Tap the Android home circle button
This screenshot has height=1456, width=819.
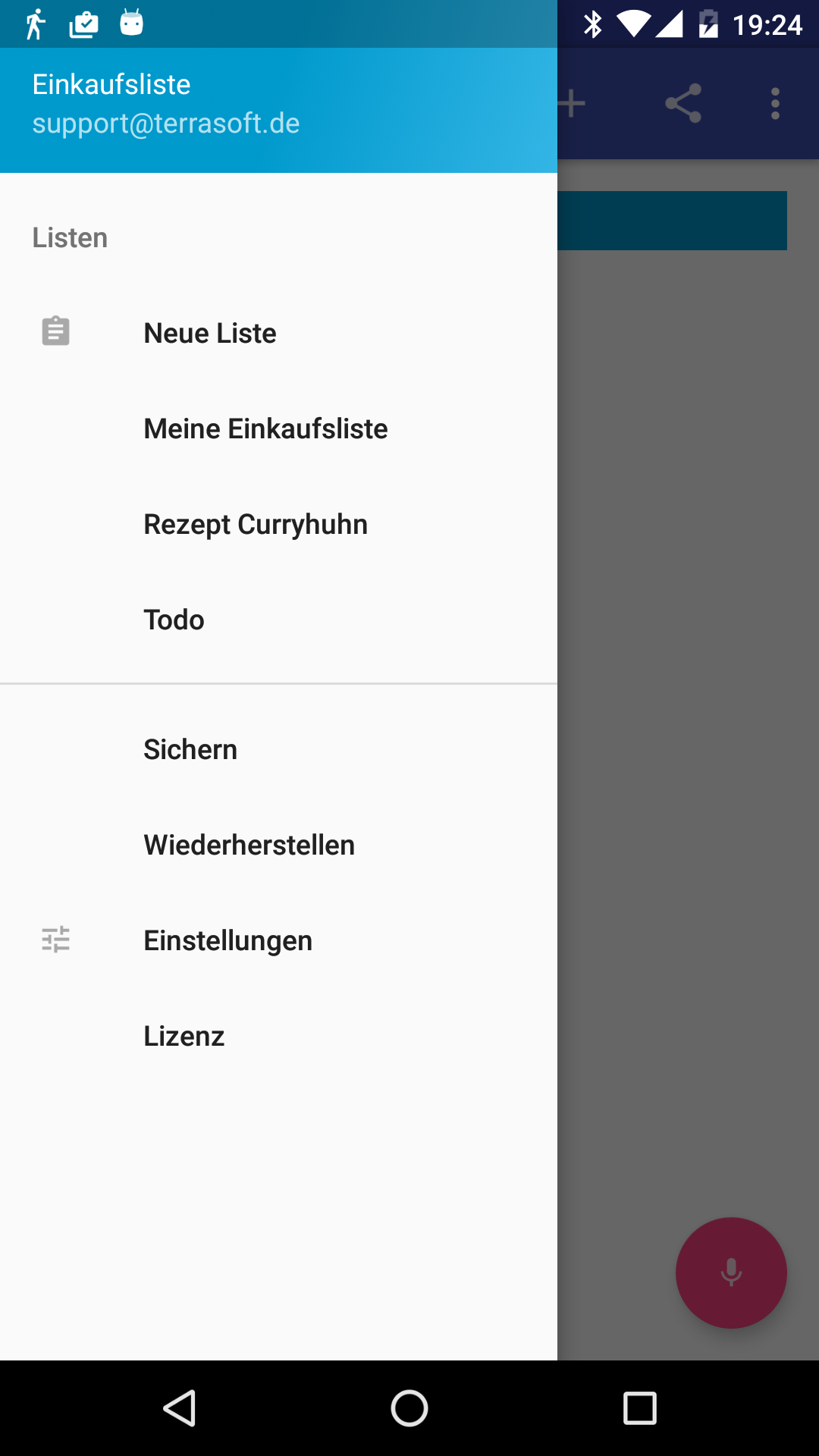[409, 1408]
